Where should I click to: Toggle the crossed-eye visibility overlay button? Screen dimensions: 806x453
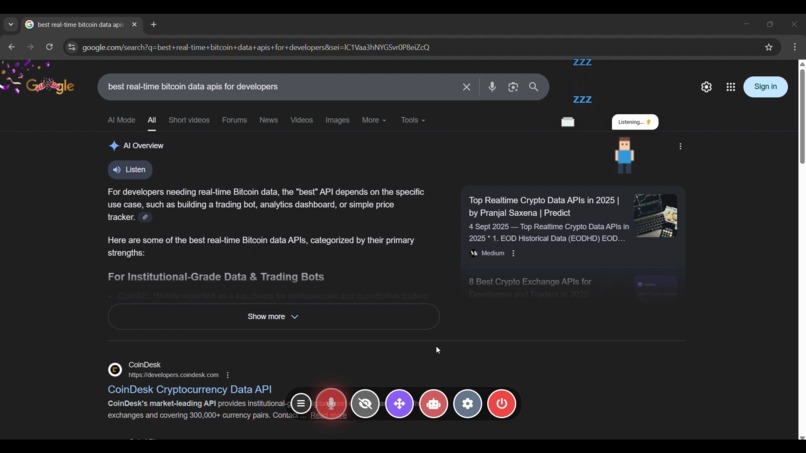click(x=365, y=404)
